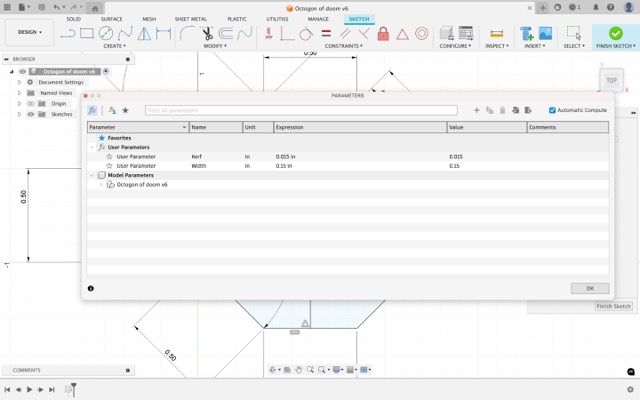The width and height of the screenshot is (640, 400).
Task: Select the Offset tool in Modify
Action: [226, 33]
